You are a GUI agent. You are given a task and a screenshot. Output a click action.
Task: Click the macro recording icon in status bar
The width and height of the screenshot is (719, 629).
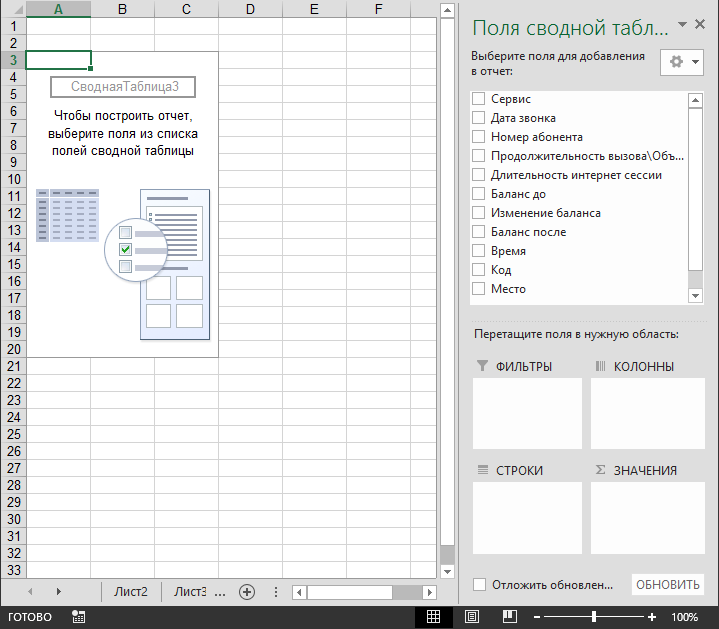(78, 617)
